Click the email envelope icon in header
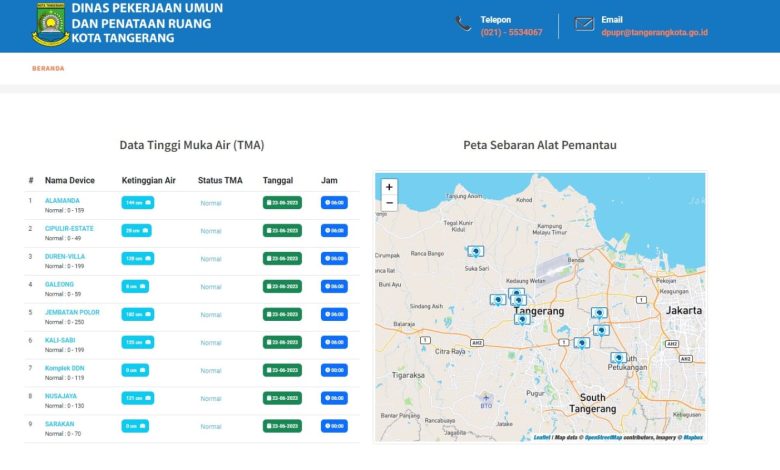The height and width of the screenshot is (470, 780). point(584,24)
